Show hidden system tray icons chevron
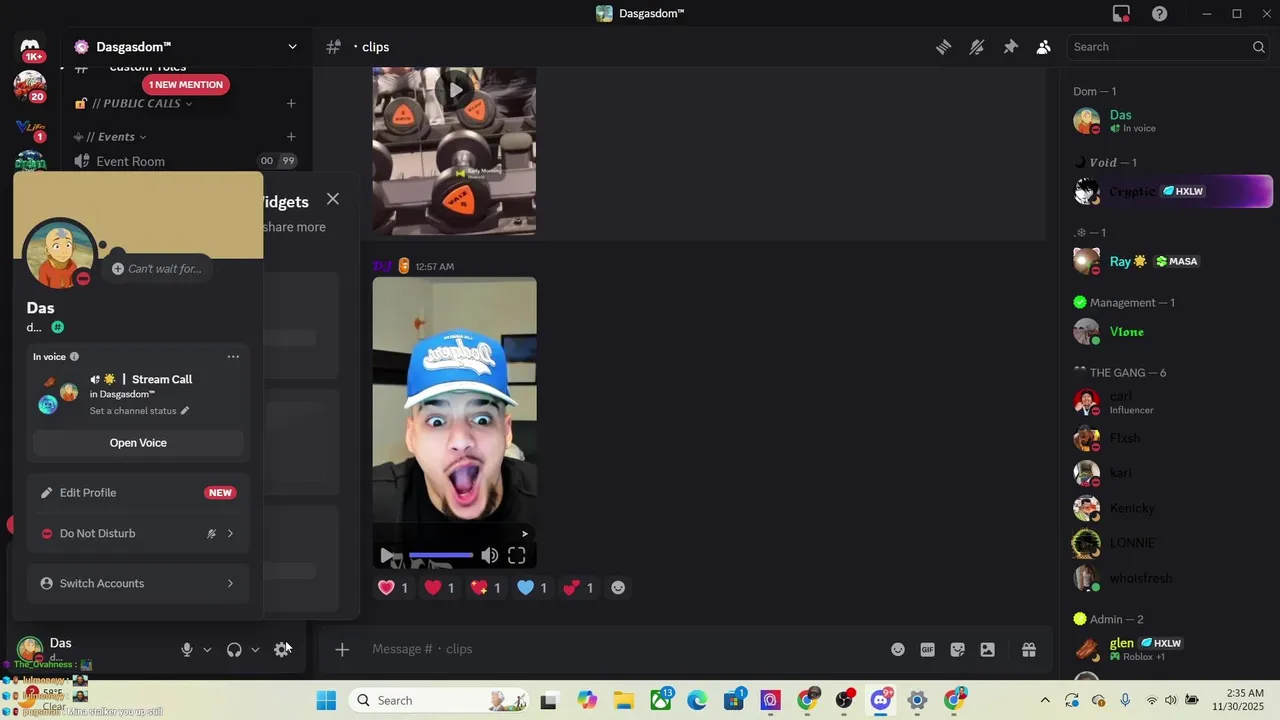1280x720 pixels. [1045, 700]
